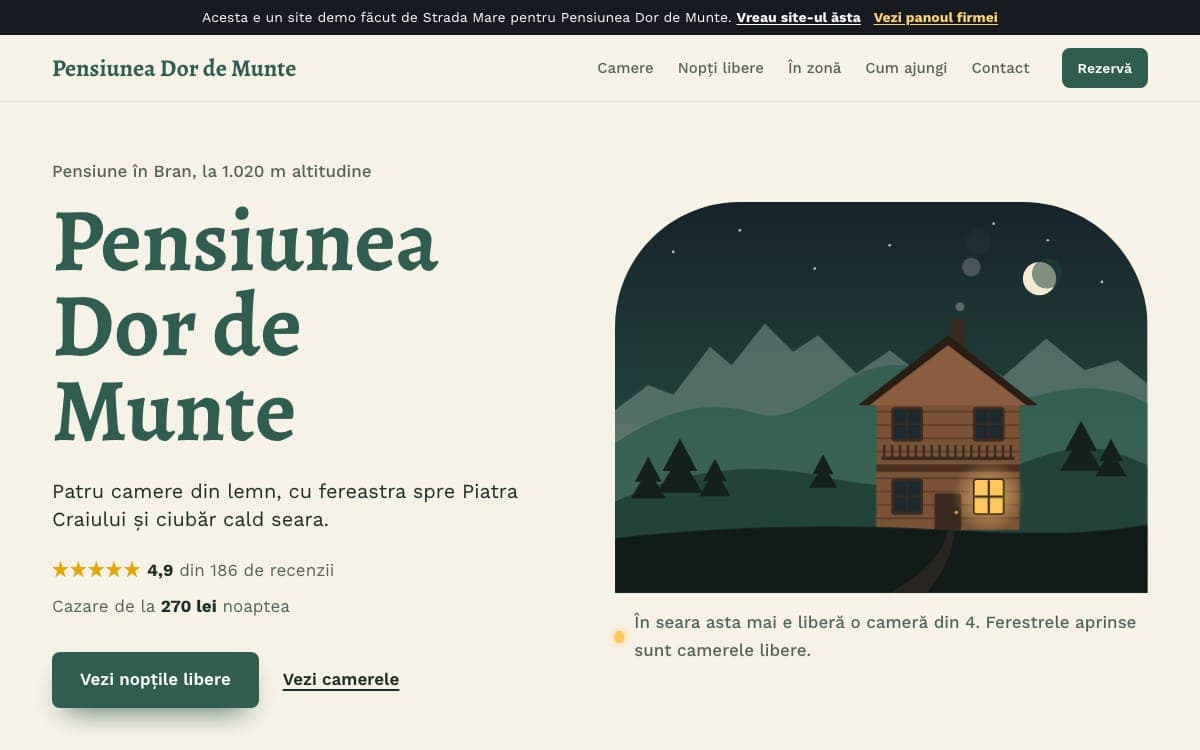This screenshot has width=1200, height=750.
Task: Click the Vreau site-ul ăsta link
Action: [798, 17]
